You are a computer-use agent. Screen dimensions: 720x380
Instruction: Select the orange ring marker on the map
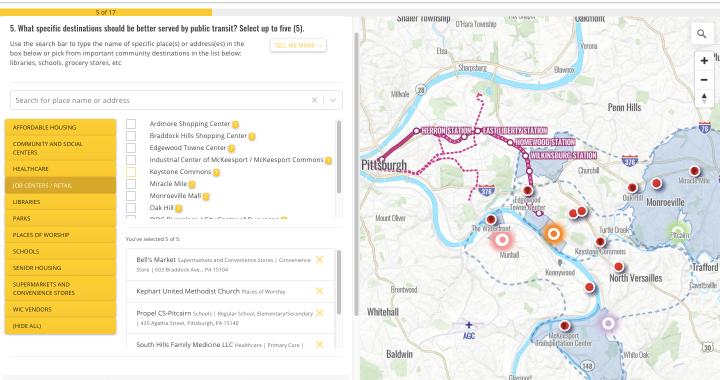coord(553,234)
